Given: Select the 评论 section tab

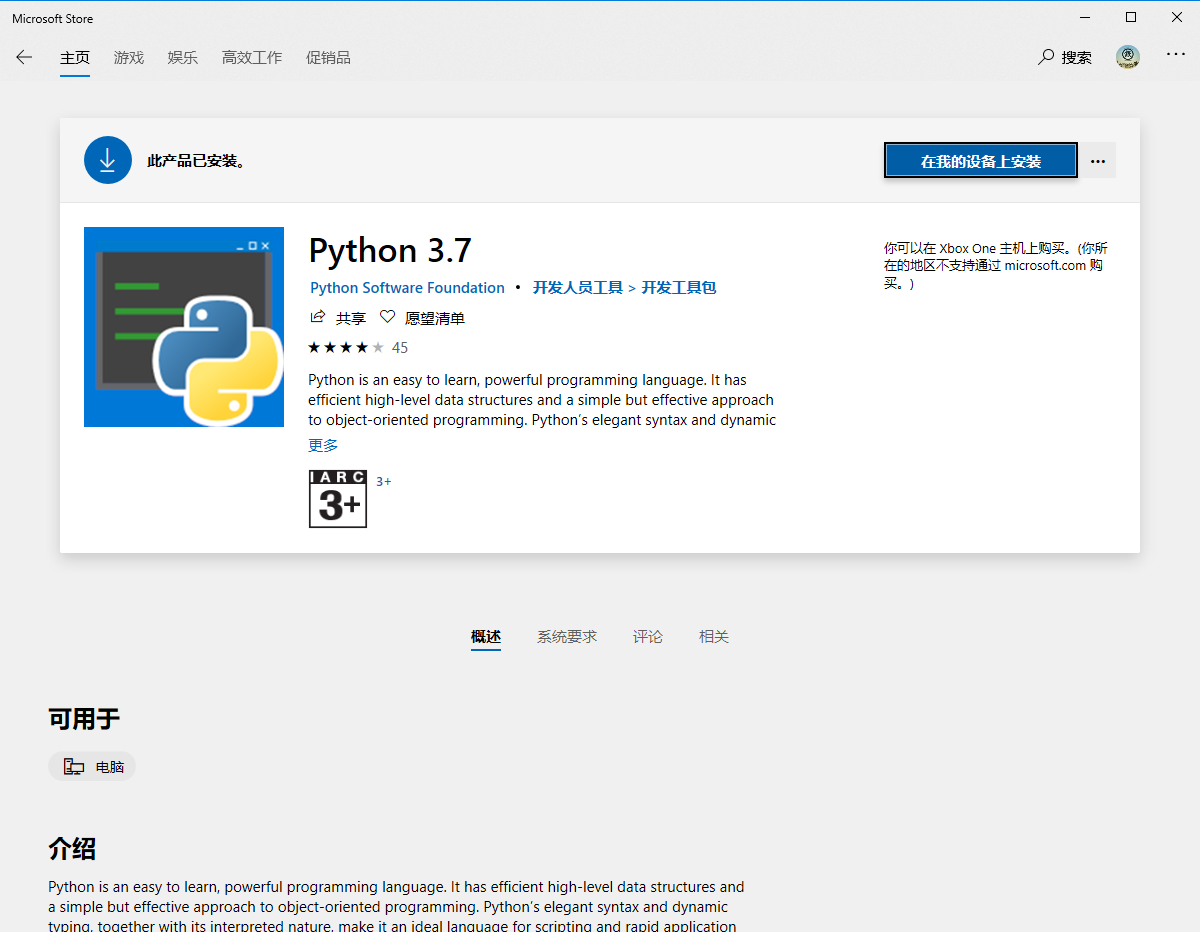Looking at the screenshot, I should point(648,637).
